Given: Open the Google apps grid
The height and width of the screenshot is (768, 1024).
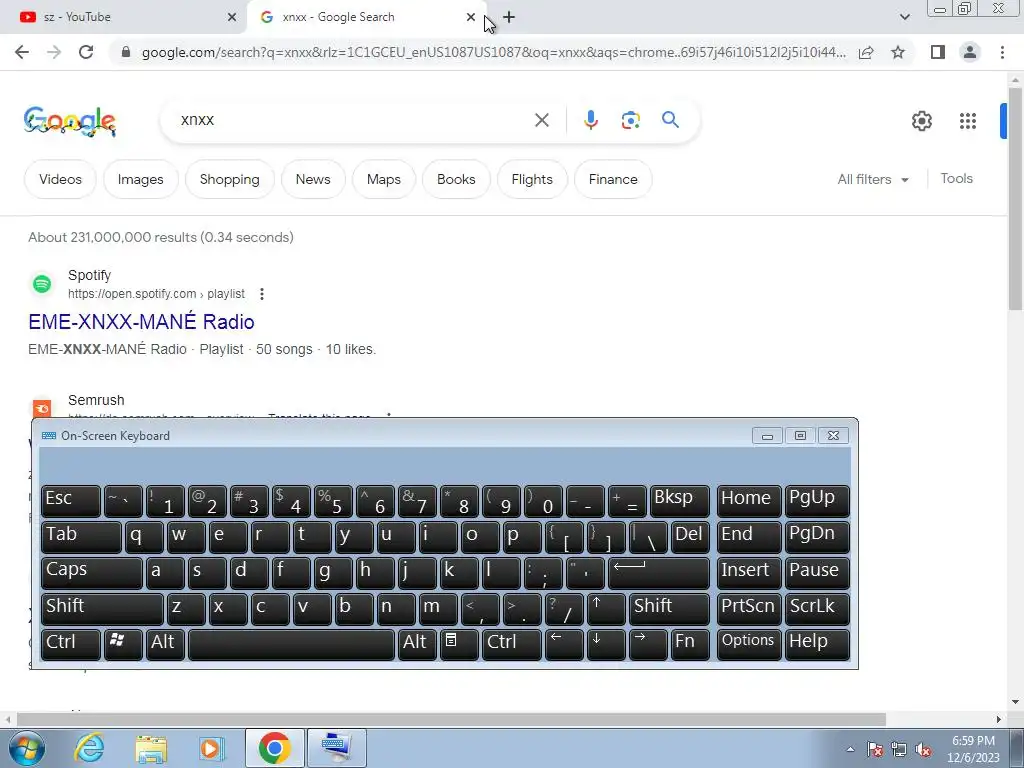Looking at the screenshot, I should pos(967,121).
